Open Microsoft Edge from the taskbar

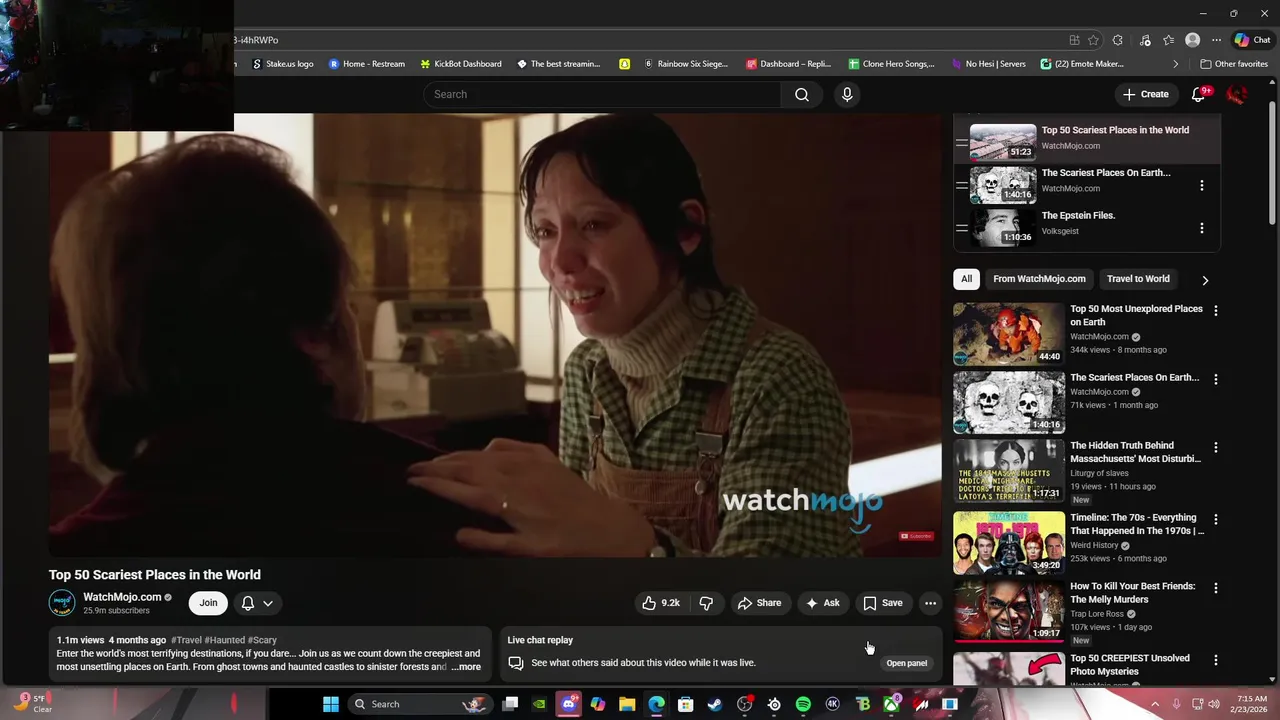[x=656, y=704]
